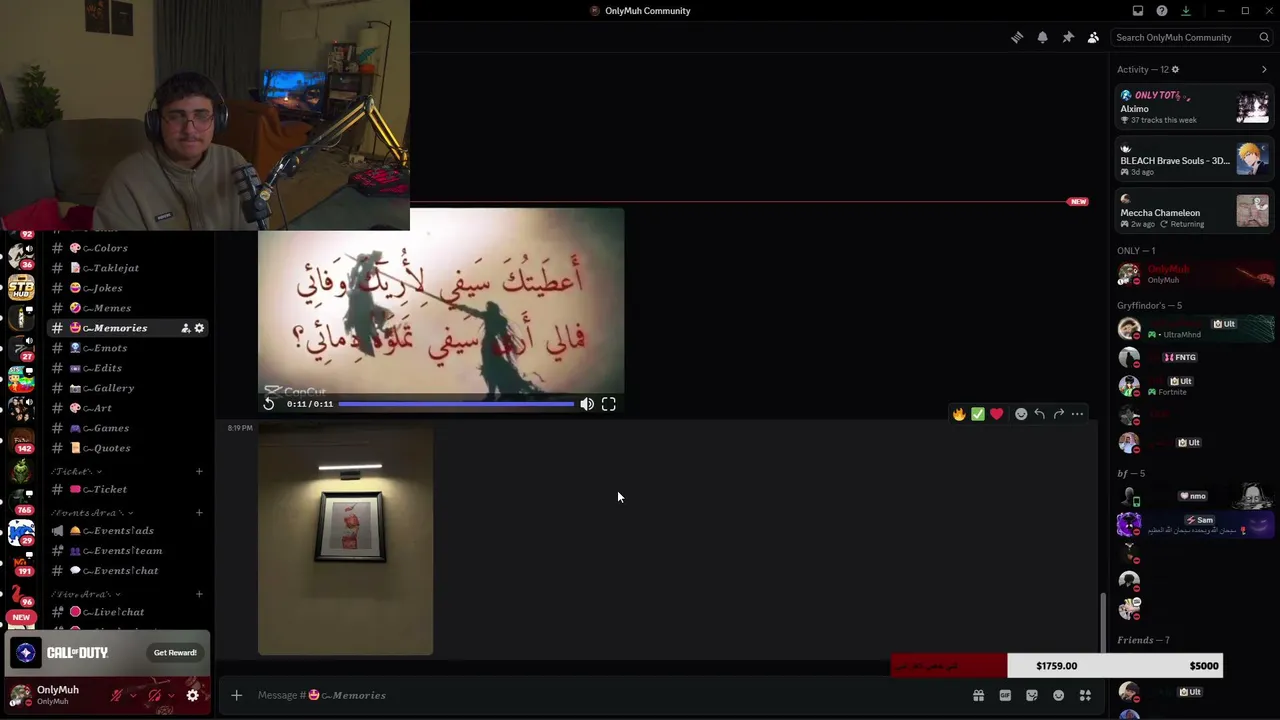
Task: Open the Meccha Chameleon activity card
Action: click(x=1194, y=211)
